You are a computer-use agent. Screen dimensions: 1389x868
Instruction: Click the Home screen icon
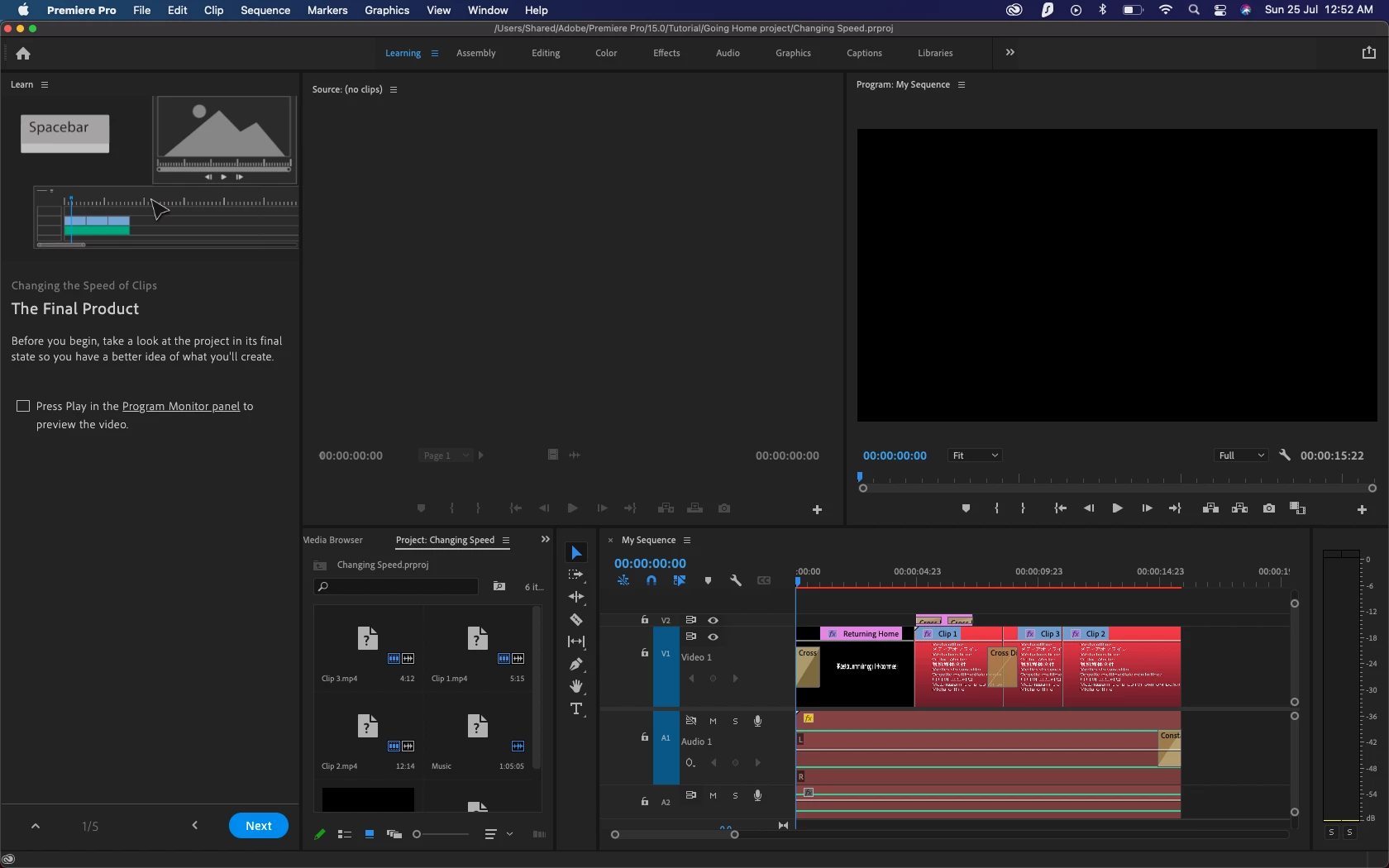pyautogui.click(x=23, y=54)
